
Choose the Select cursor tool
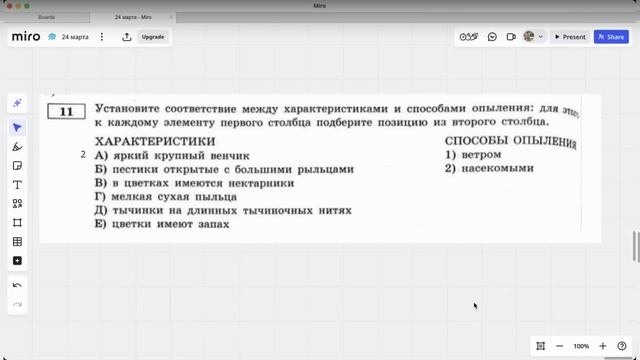[17, 128]
